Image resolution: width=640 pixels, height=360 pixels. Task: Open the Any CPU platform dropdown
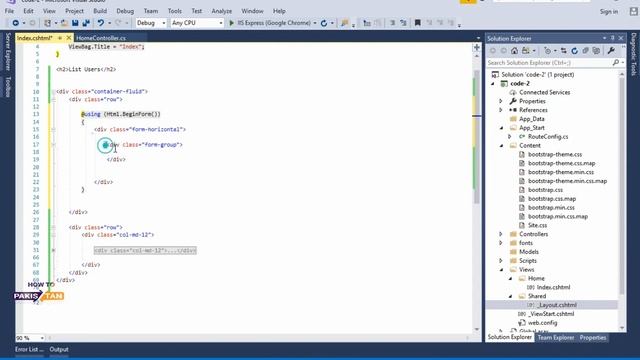(x=221, y=23)
